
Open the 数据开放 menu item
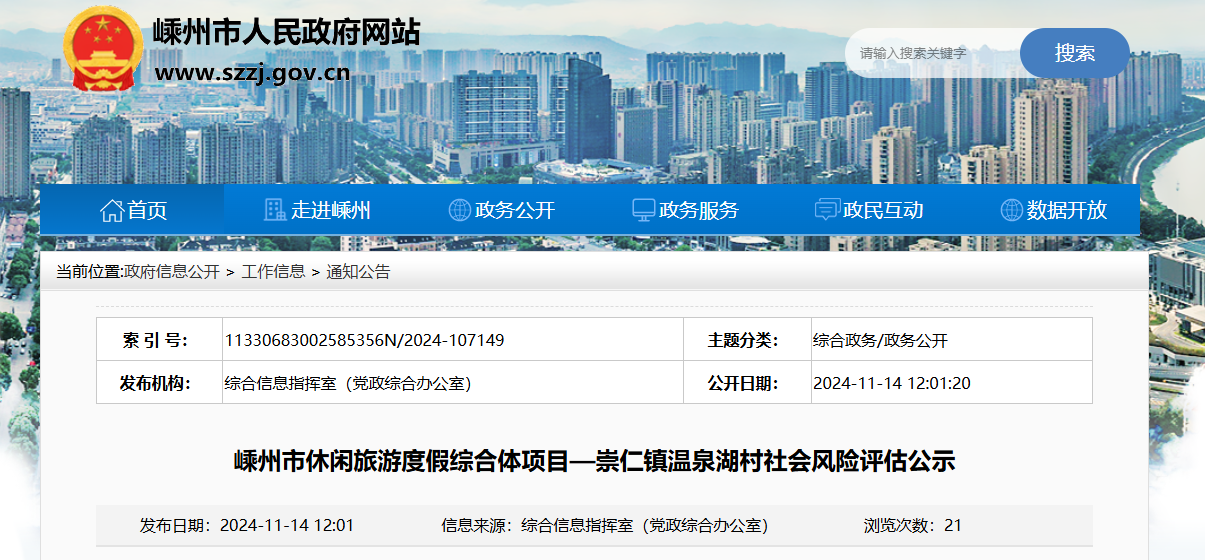coord(1054,210)
